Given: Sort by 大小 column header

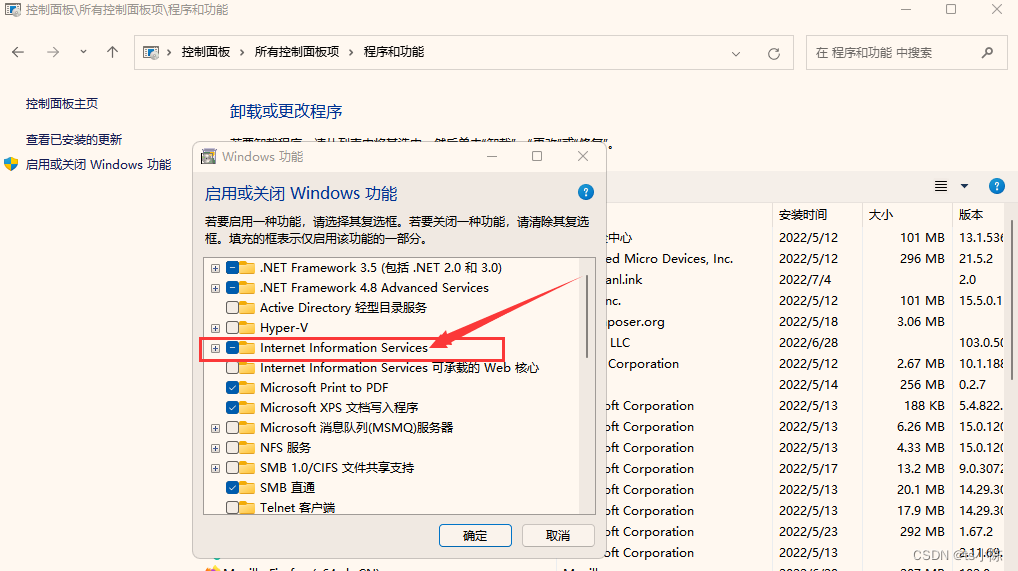Looking at the screenshot, I should [881, 214].
